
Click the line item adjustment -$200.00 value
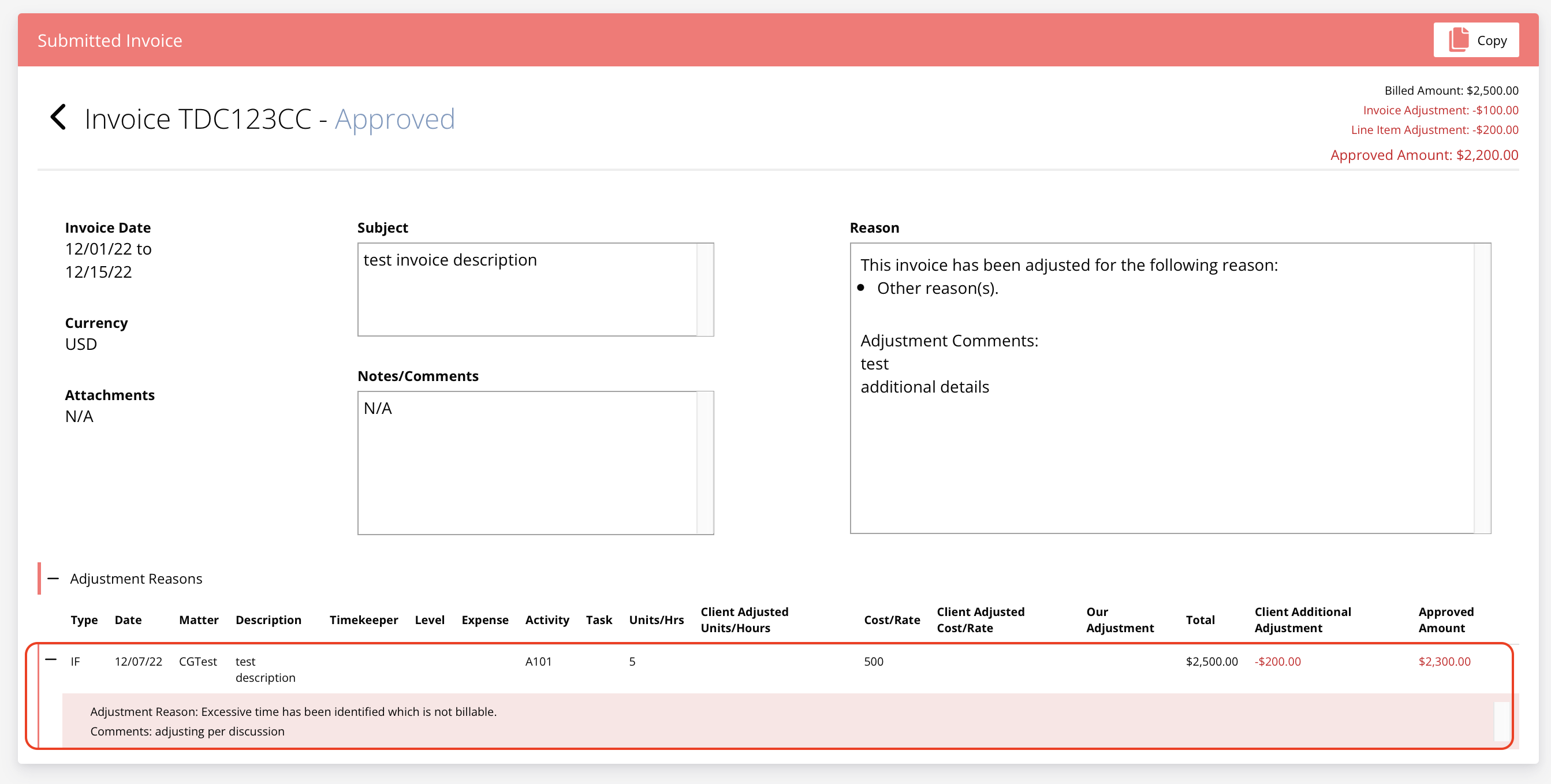(x=1278, y=661)
